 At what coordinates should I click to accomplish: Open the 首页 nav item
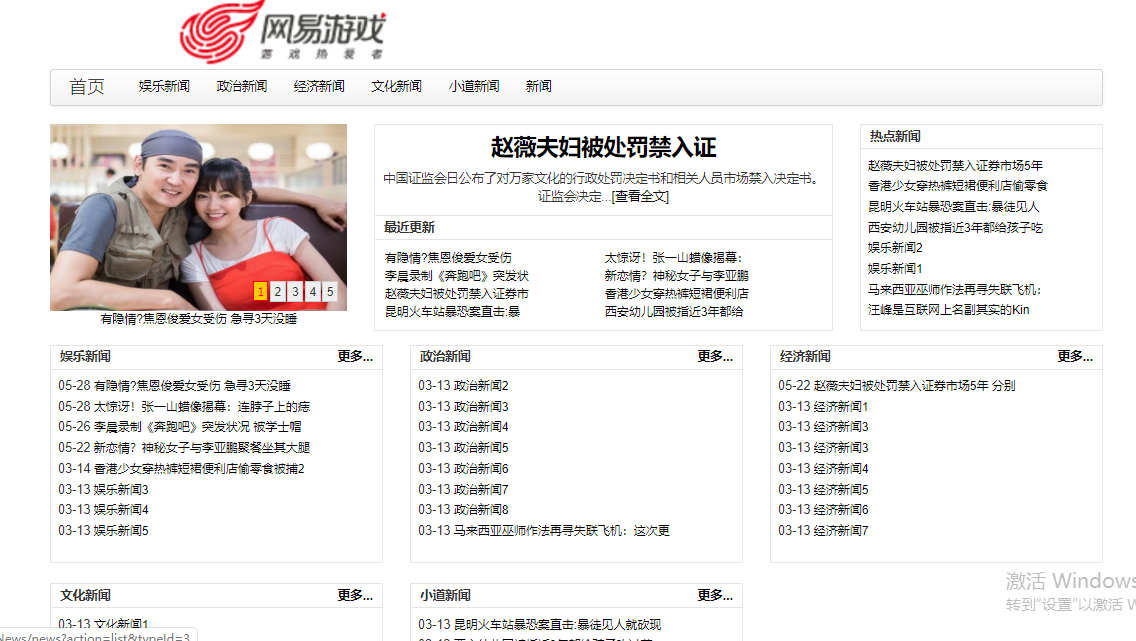pos(87,87)
